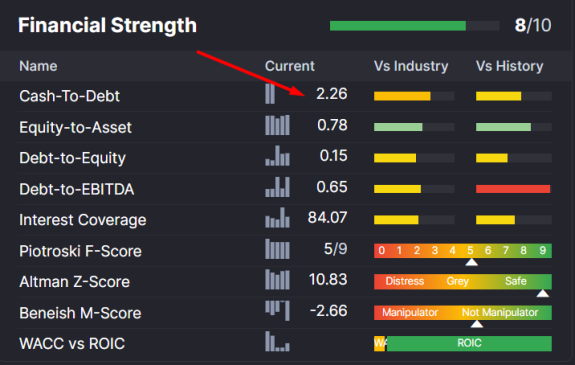Open the Altman Z-Score sparkline icon
The height and width of the screenshot is (365, 575).
coord(277,280)
